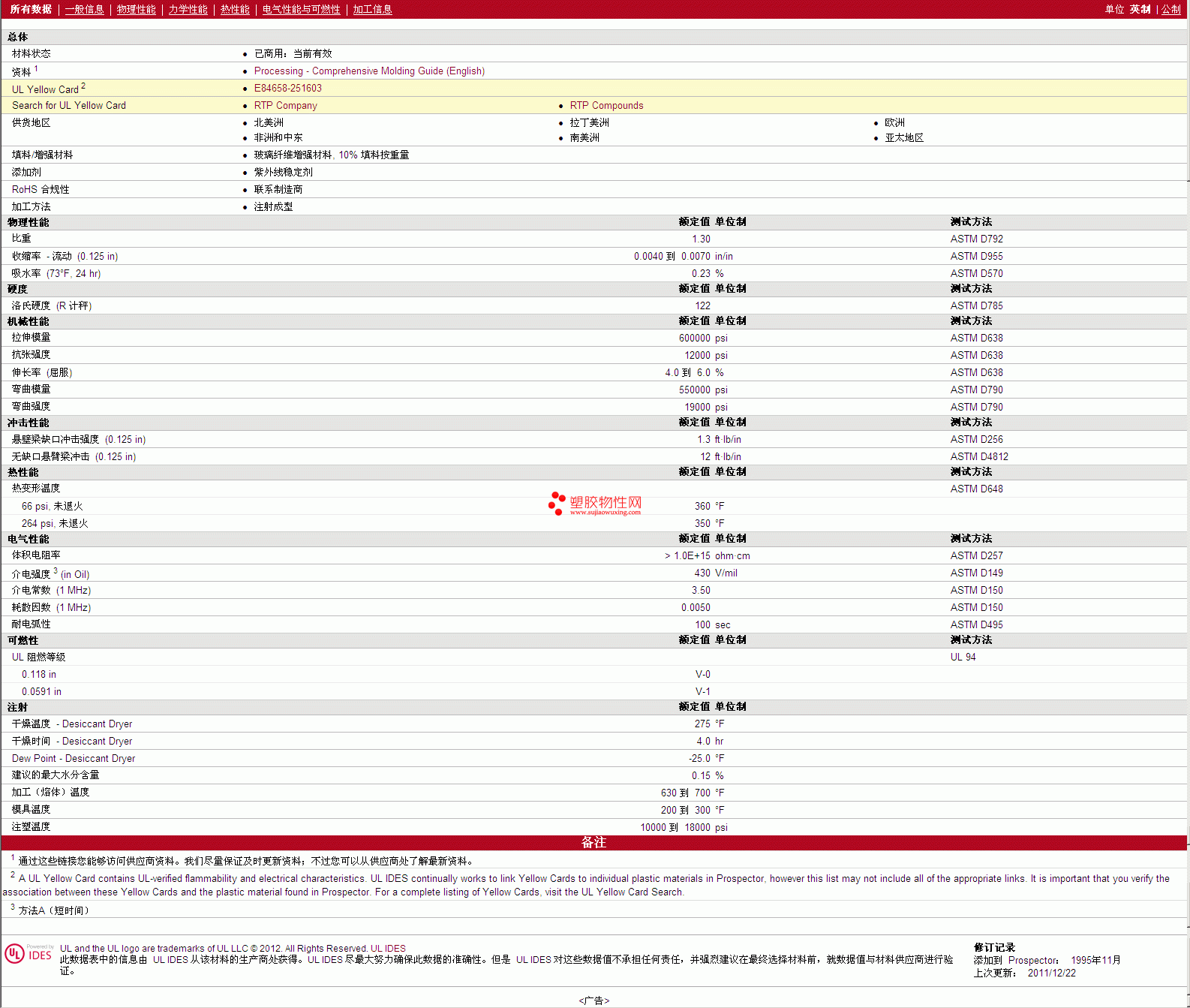1190x1008 pixels.
Task: Switch to the 物理性能 tab
Action: [x=136, y=9]
